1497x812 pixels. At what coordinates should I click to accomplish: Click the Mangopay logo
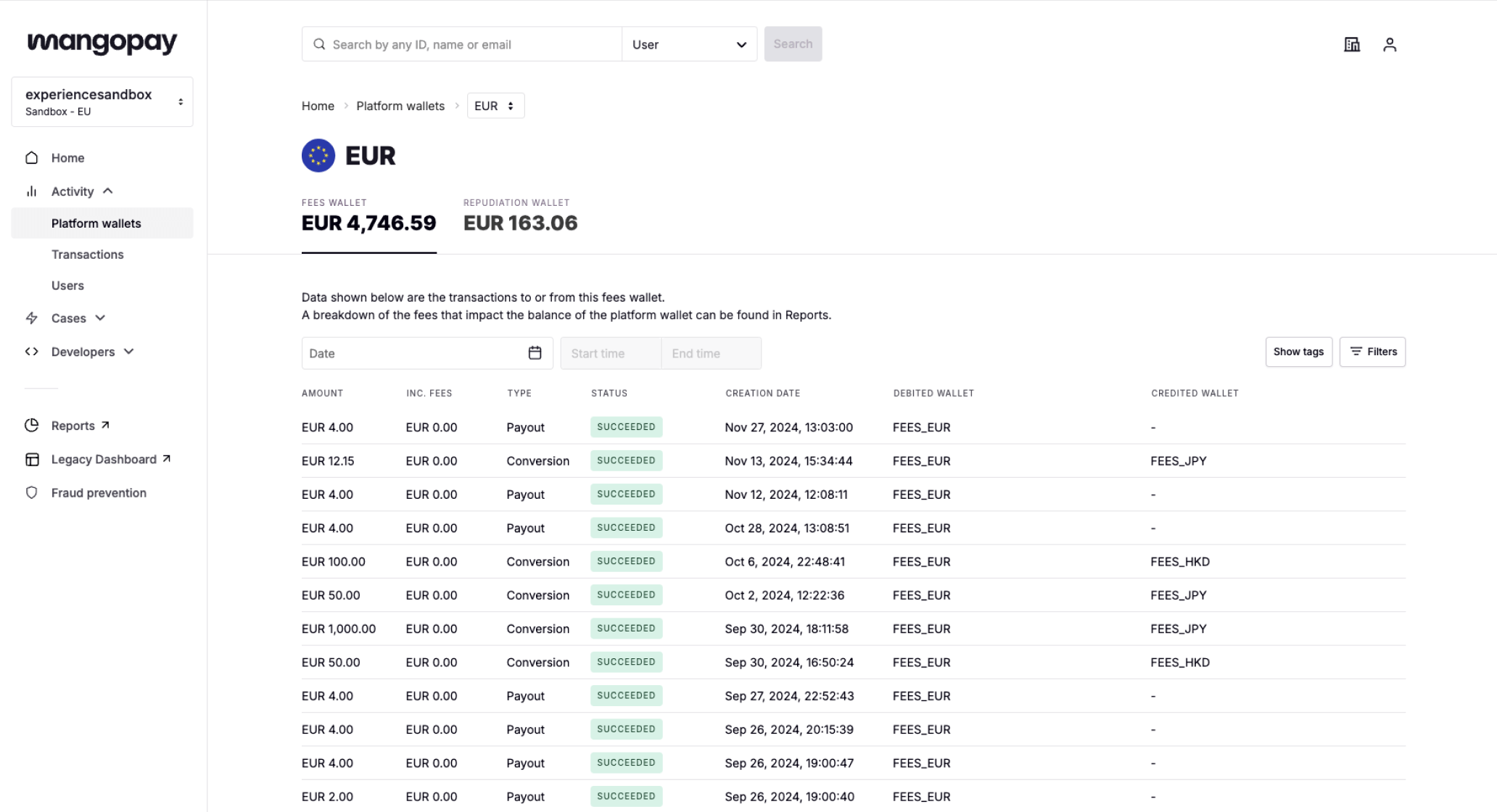click(102, 43)
